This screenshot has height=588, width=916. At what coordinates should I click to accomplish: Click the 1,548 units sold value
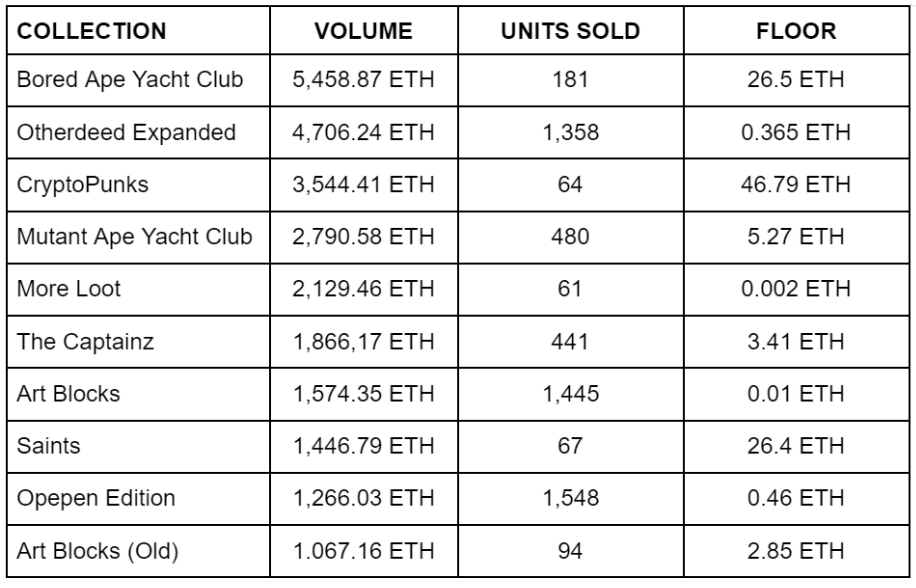[x=570, y=497]
